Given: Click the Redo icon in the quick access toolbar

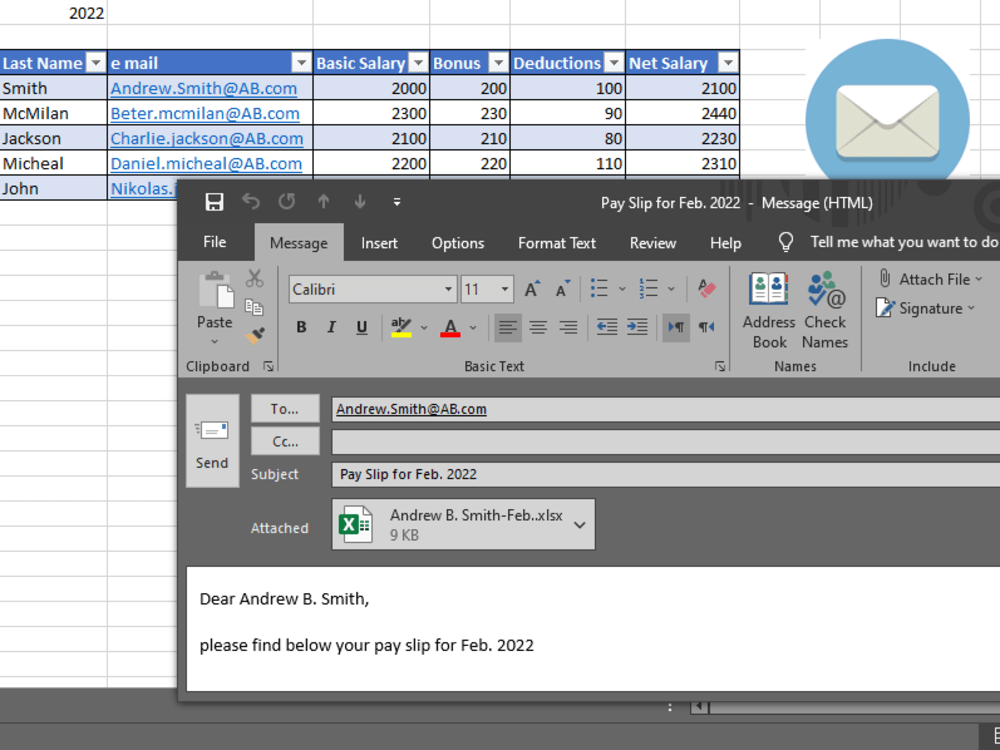Looking at the screenshot, I should pyautogui.click(x=287, y=202).
